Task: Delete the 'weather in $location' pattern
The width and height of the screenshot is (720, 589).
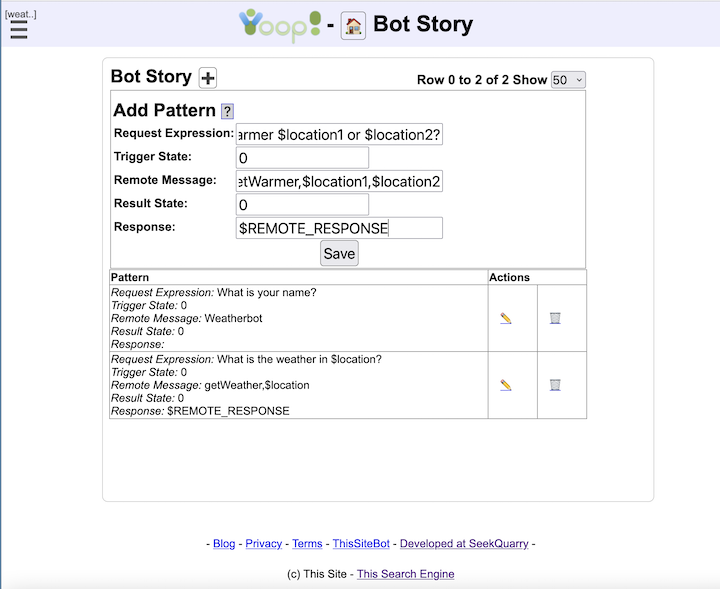Action: [555, 385]
